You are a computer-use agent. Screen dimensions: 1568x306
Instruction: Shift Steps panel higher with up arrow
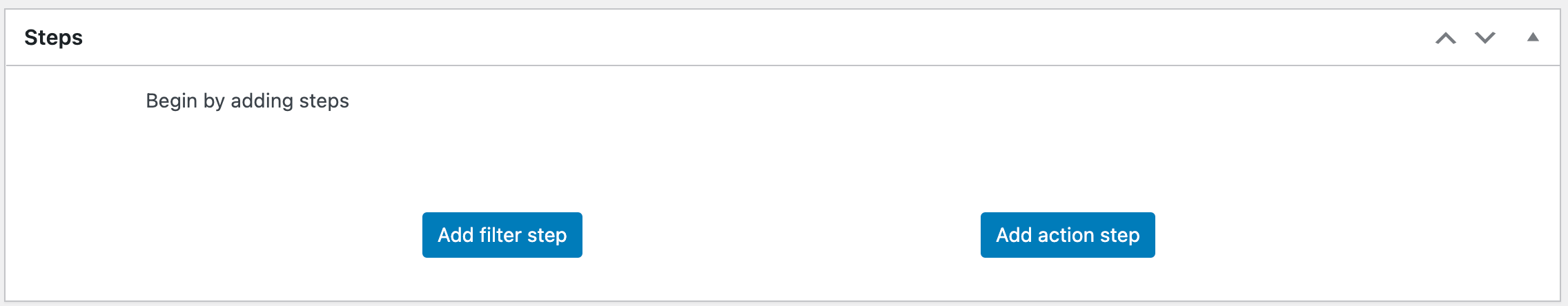pos(1446,38)
